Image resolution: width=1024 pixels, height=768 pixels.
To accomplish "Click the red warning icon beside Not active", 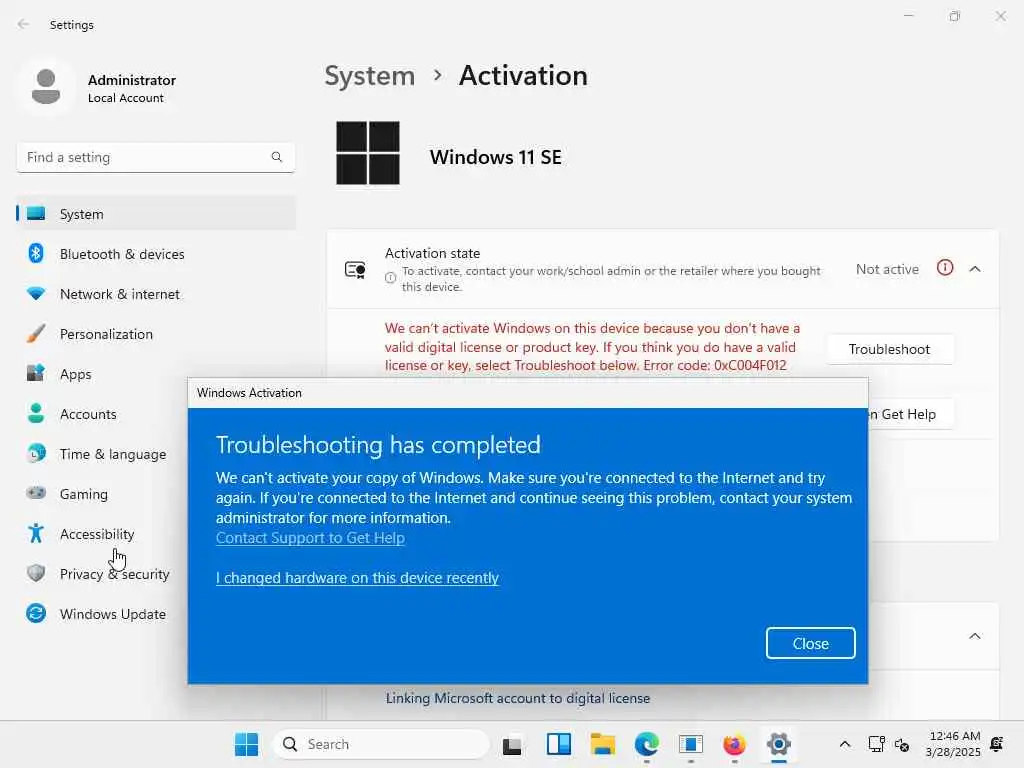I will pos(945,268).
